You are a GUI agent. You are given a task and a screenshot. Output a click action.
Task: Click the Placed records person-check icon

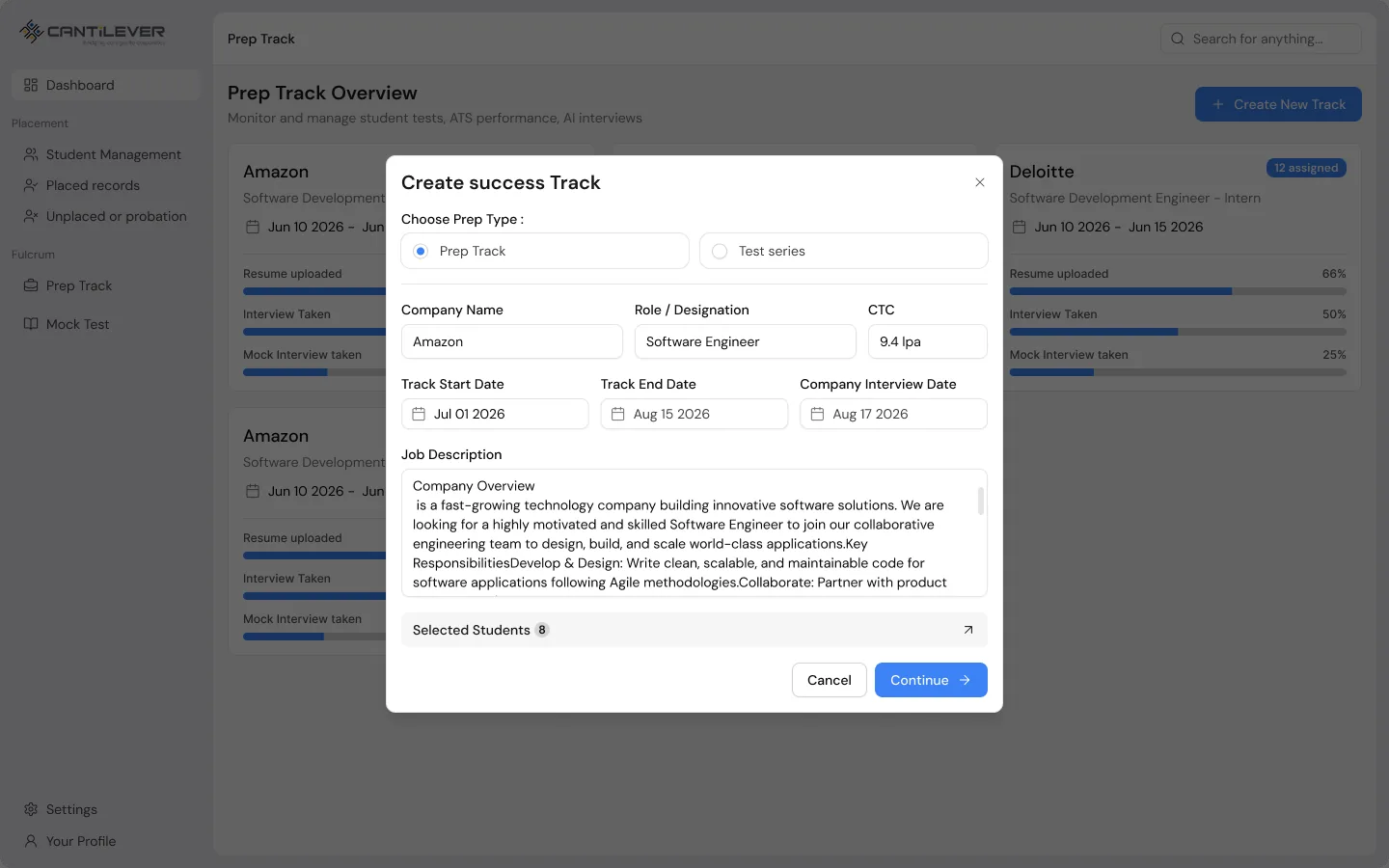point(31,185)
